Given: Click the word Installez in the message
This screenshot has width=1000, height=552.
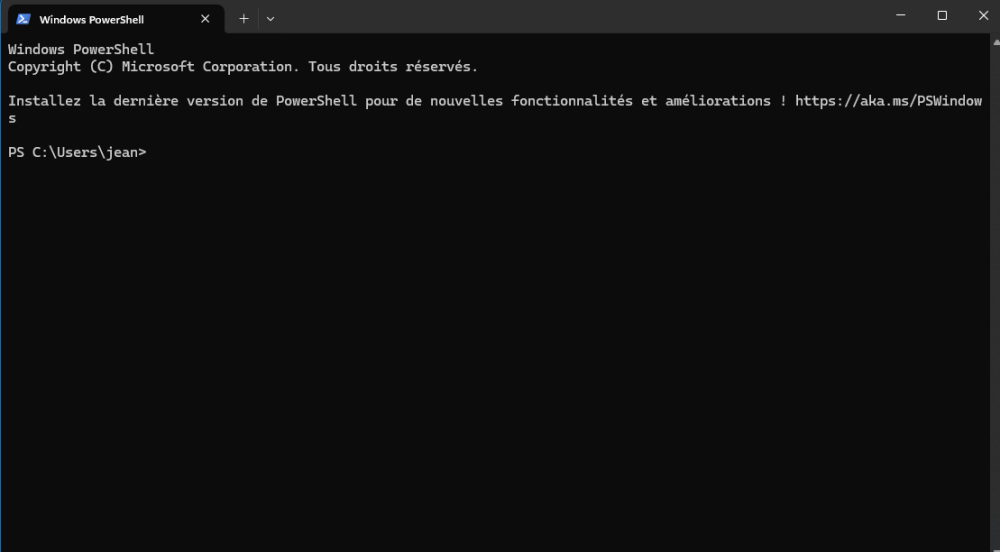Looking at the screenshot, I should (44, 101).
